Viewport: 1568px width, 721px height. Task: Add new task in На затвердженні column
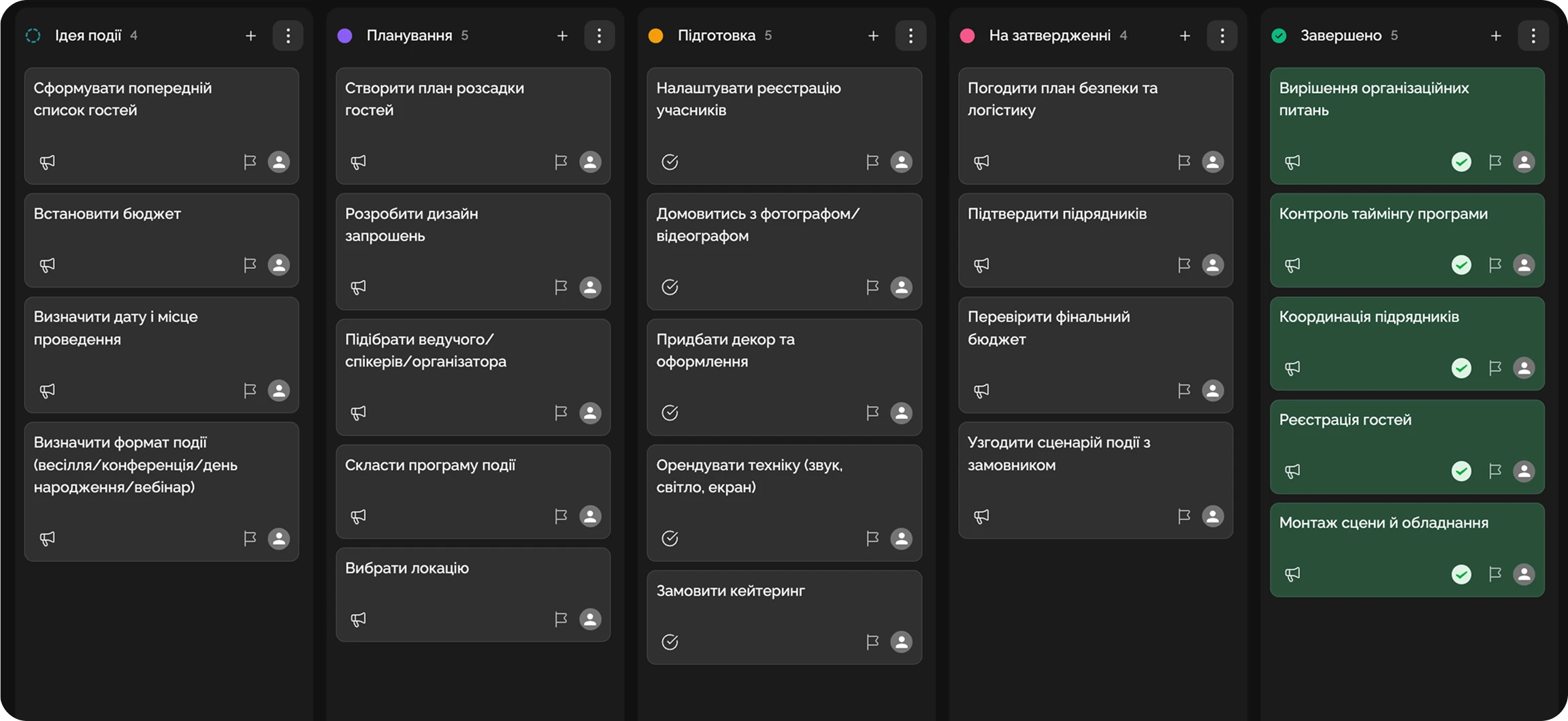tap(1185, 35)
